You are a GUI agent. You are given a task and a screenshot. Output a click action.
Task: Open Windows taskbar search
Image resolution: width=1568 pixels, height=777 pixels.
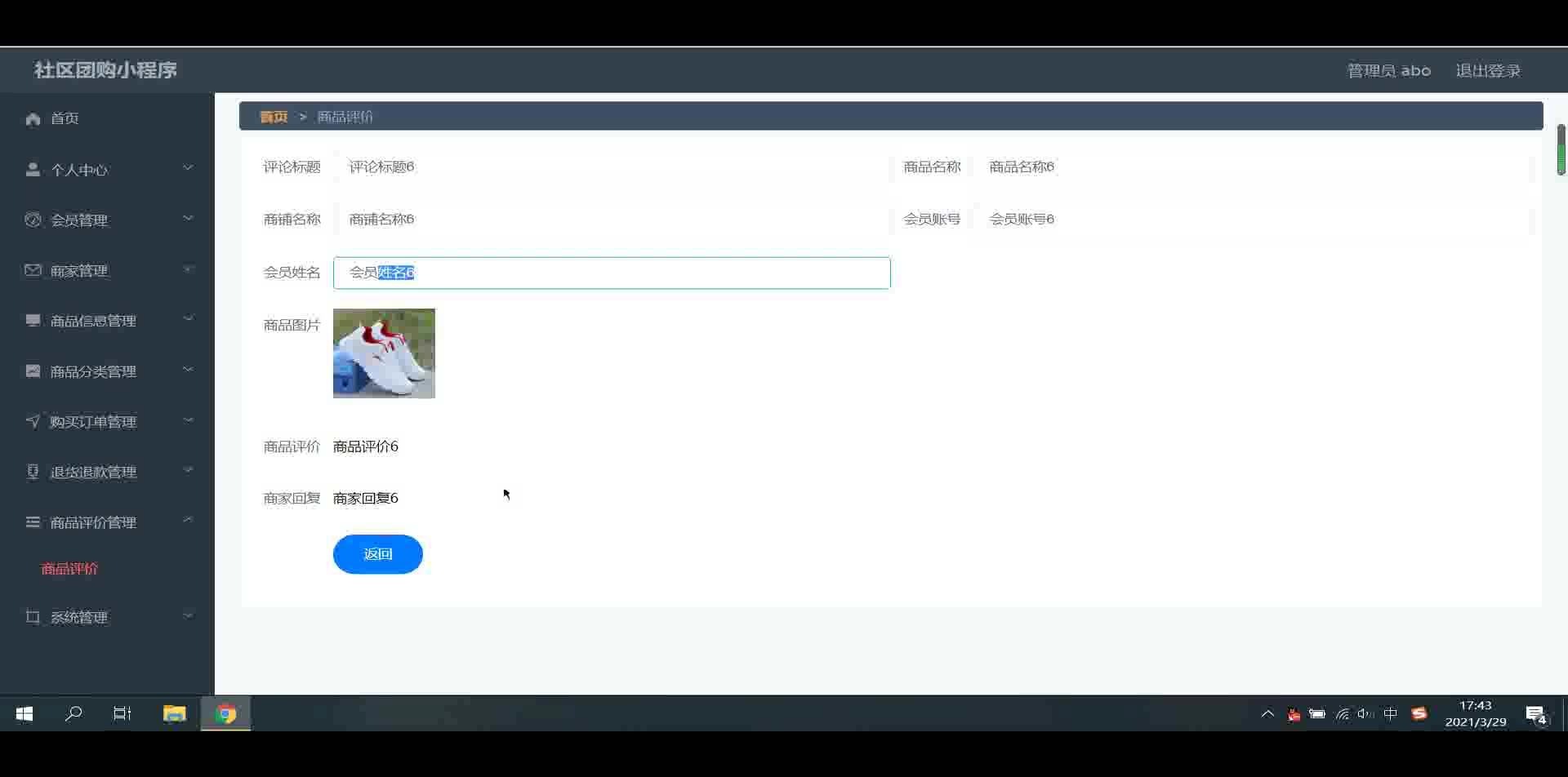[73, 714]
